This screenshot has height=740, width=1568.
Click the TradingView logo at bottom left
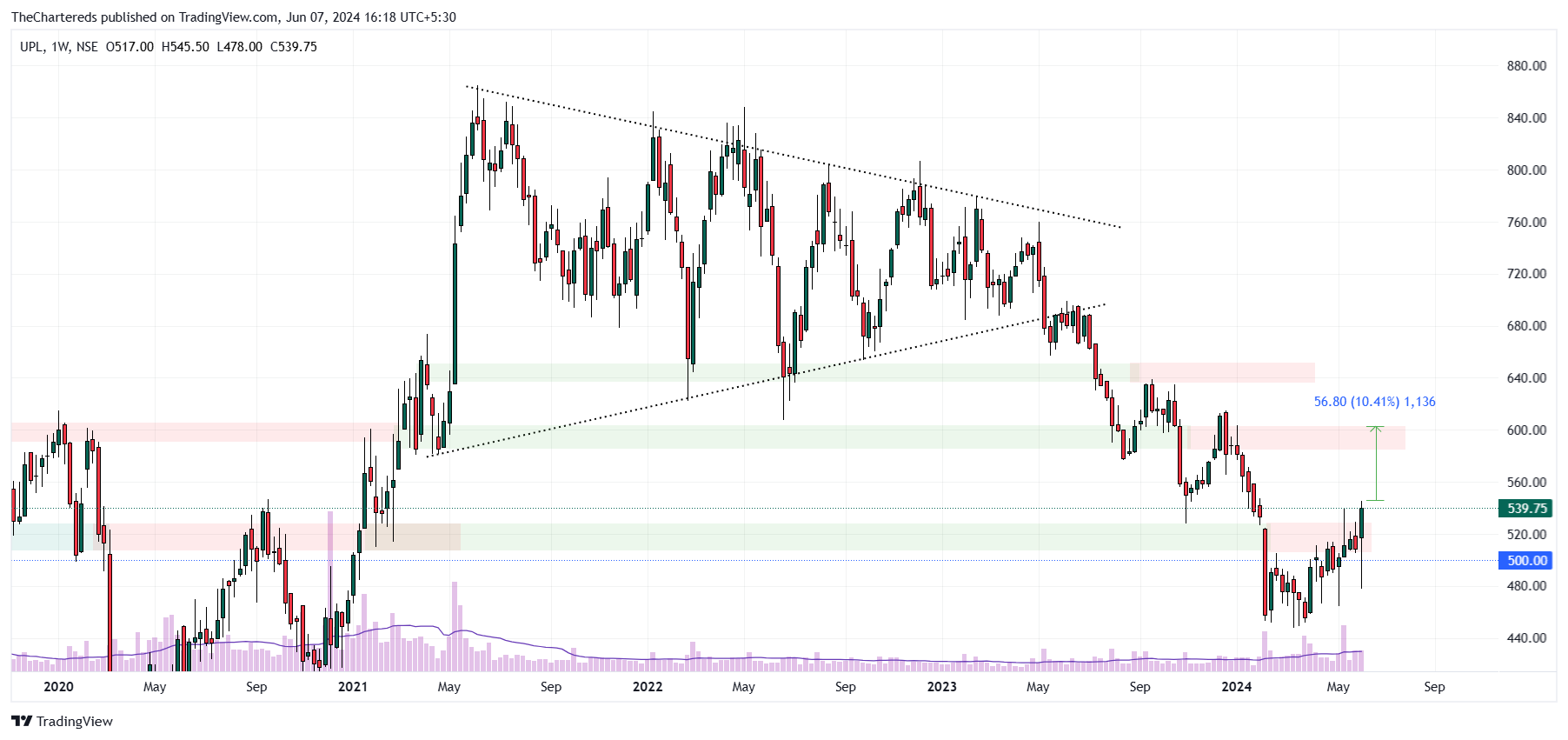pyautogui.click(x=62, y=721)
